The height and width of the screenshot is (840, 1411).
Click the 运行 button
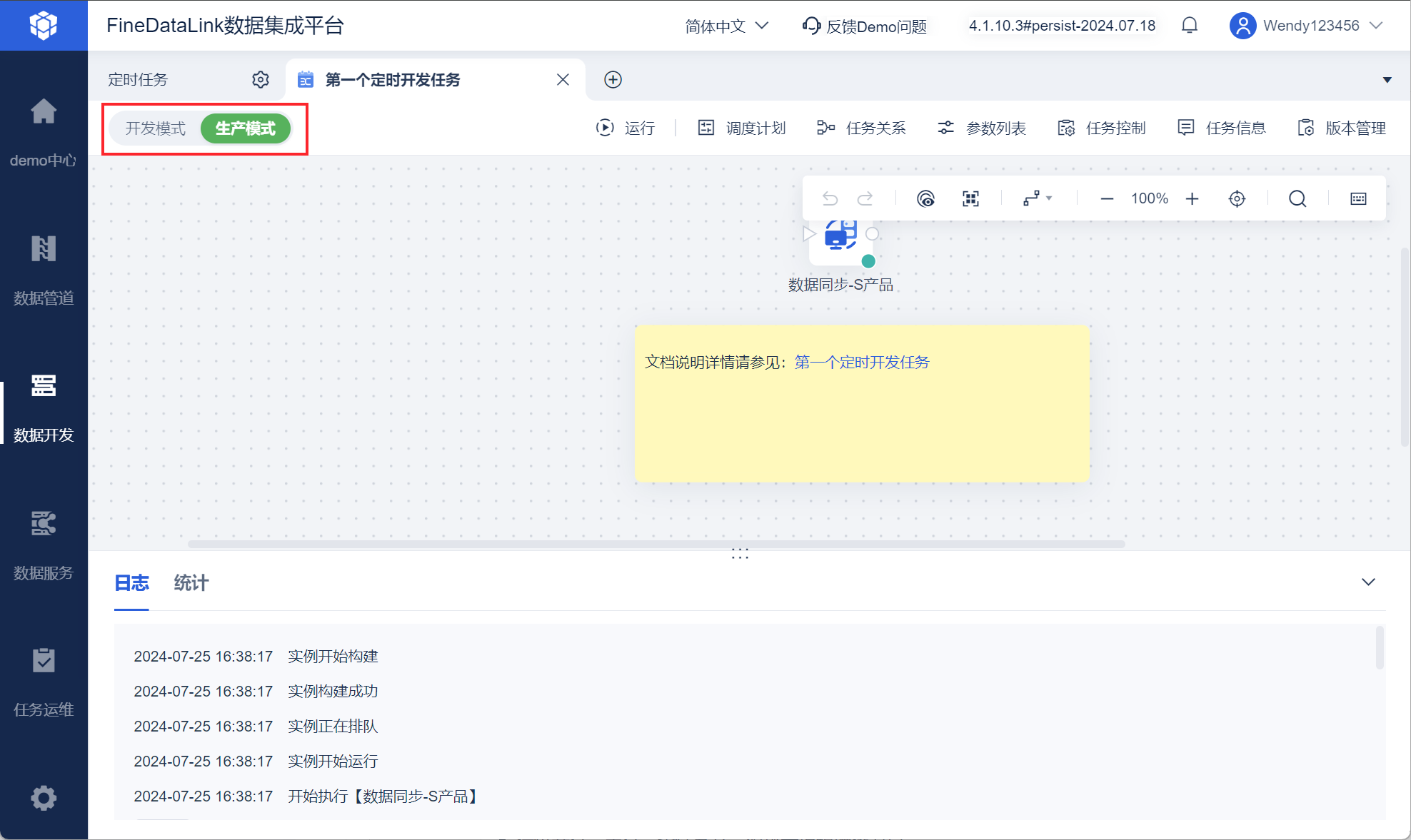pyautogui.click(x=626, y=128)
